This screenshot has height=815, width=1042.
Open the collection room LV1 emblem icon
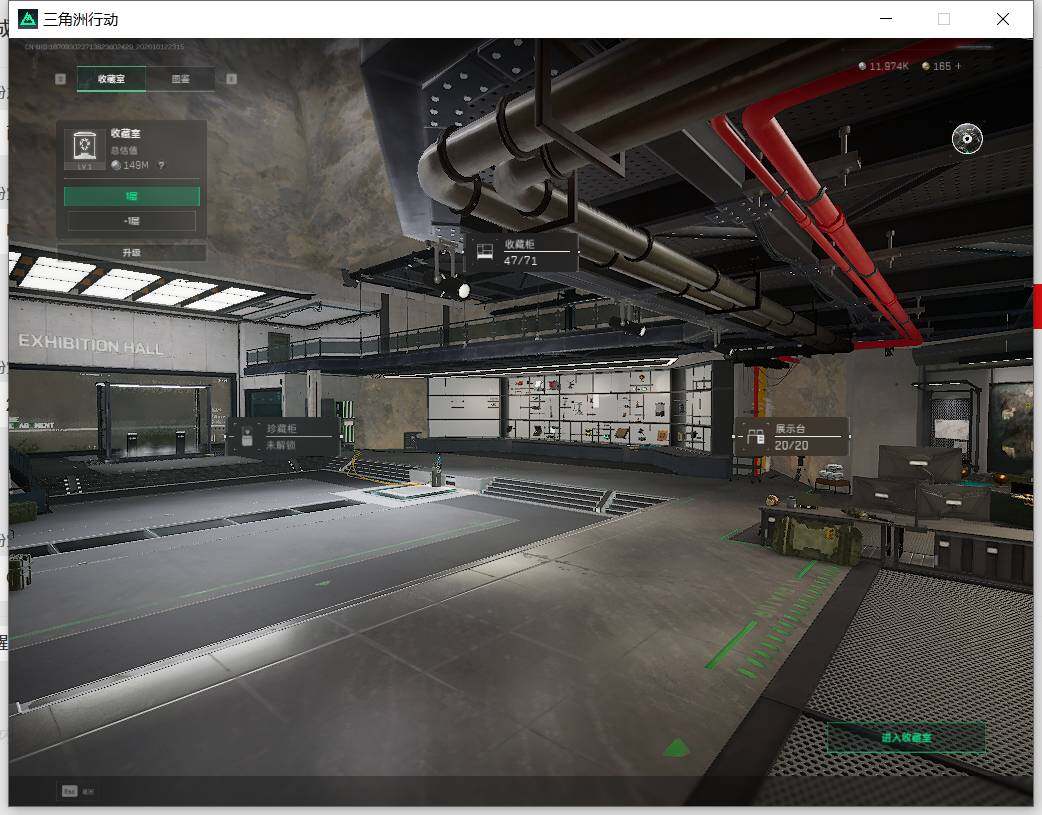(84, 150)
